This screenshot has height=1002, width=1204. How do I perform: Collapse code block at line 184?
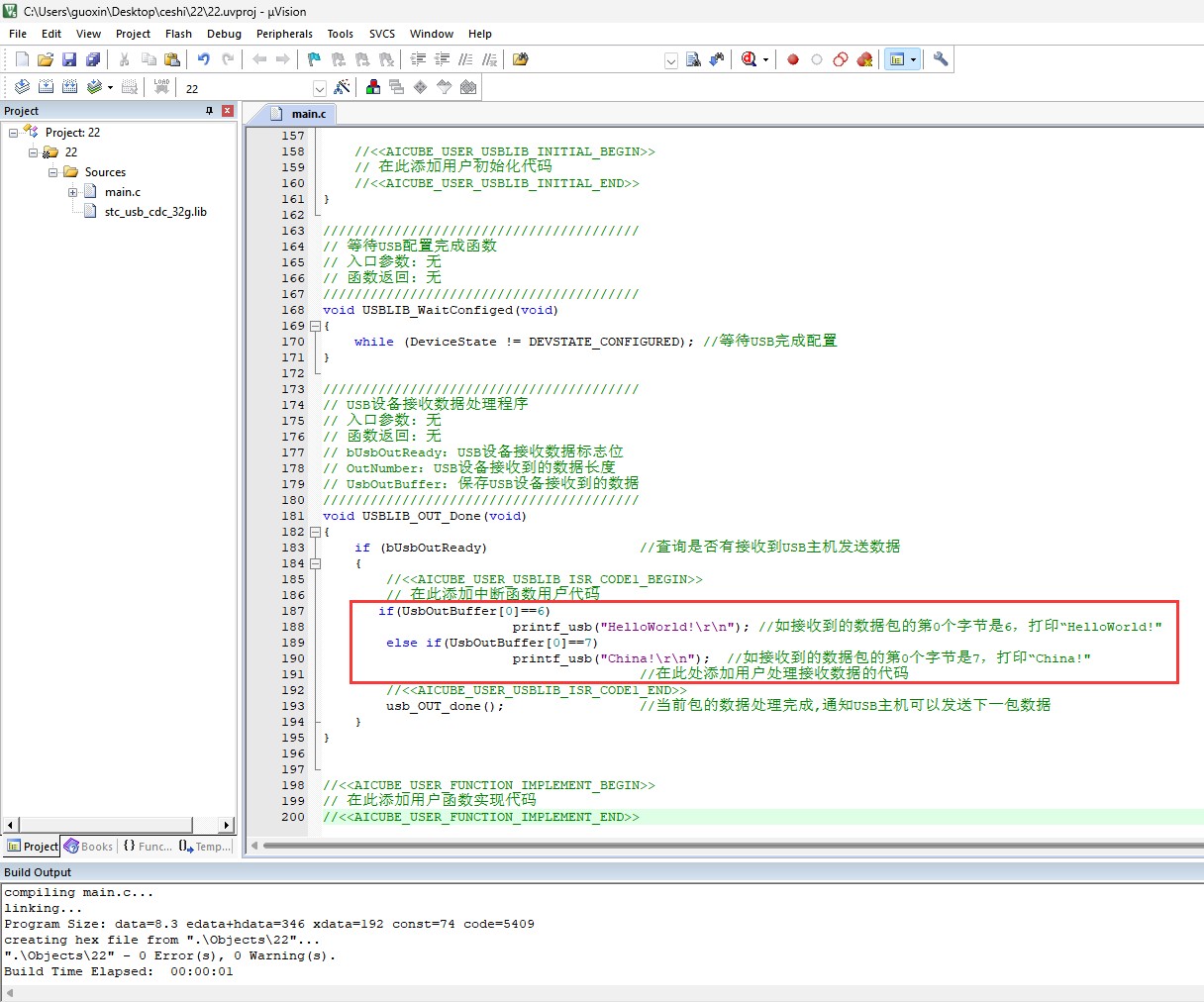coord(315,563)
